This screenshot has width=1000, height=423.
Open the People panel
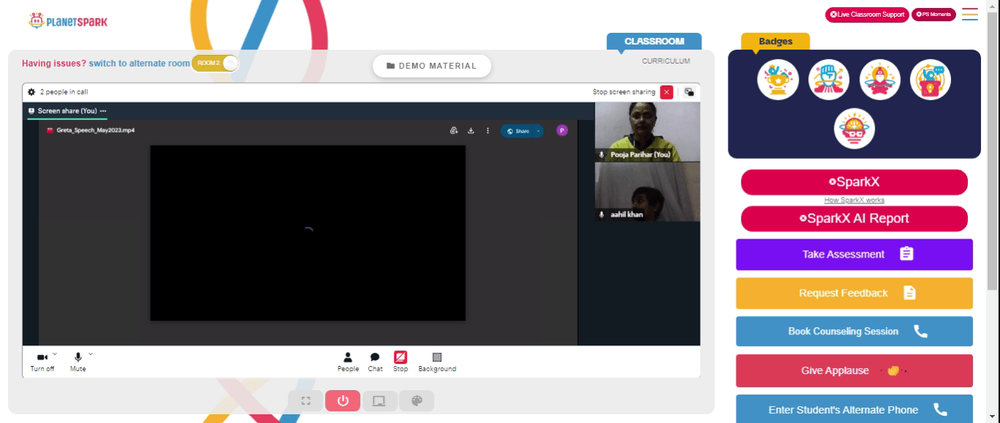click(x=348, y=362)
